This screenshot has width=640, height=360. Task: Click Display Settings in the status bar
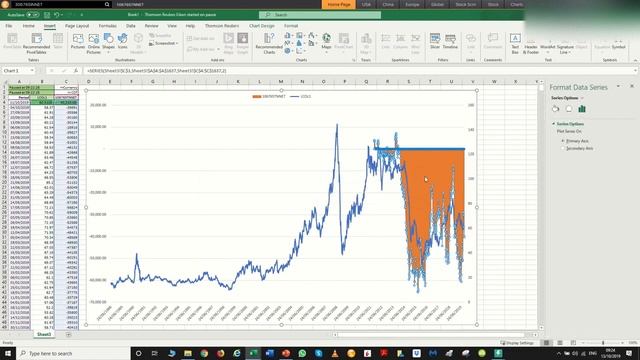pyautogui.click(x=517, y=343)
